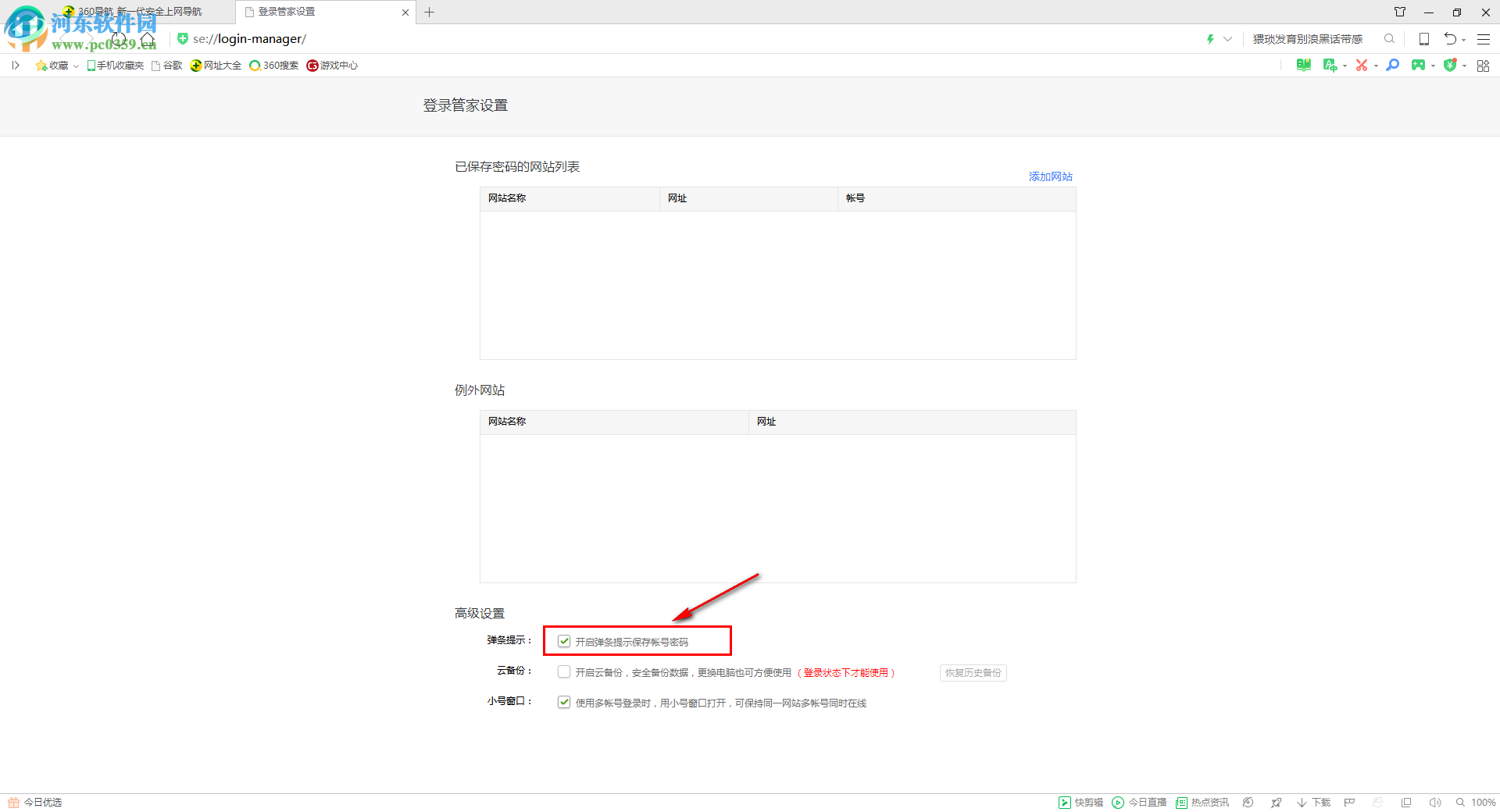Toggle the sound speaker icon in status bar
Viewport: 1500px width, 812px height.
point(1434,803)
